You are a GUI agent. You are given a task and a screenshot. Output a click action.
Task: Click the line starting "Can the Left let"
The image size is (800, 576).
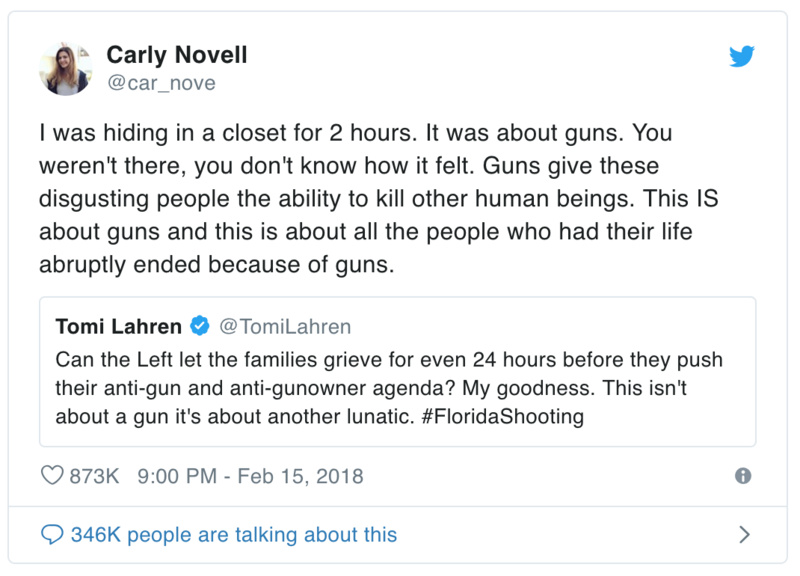tap(388, 358)
